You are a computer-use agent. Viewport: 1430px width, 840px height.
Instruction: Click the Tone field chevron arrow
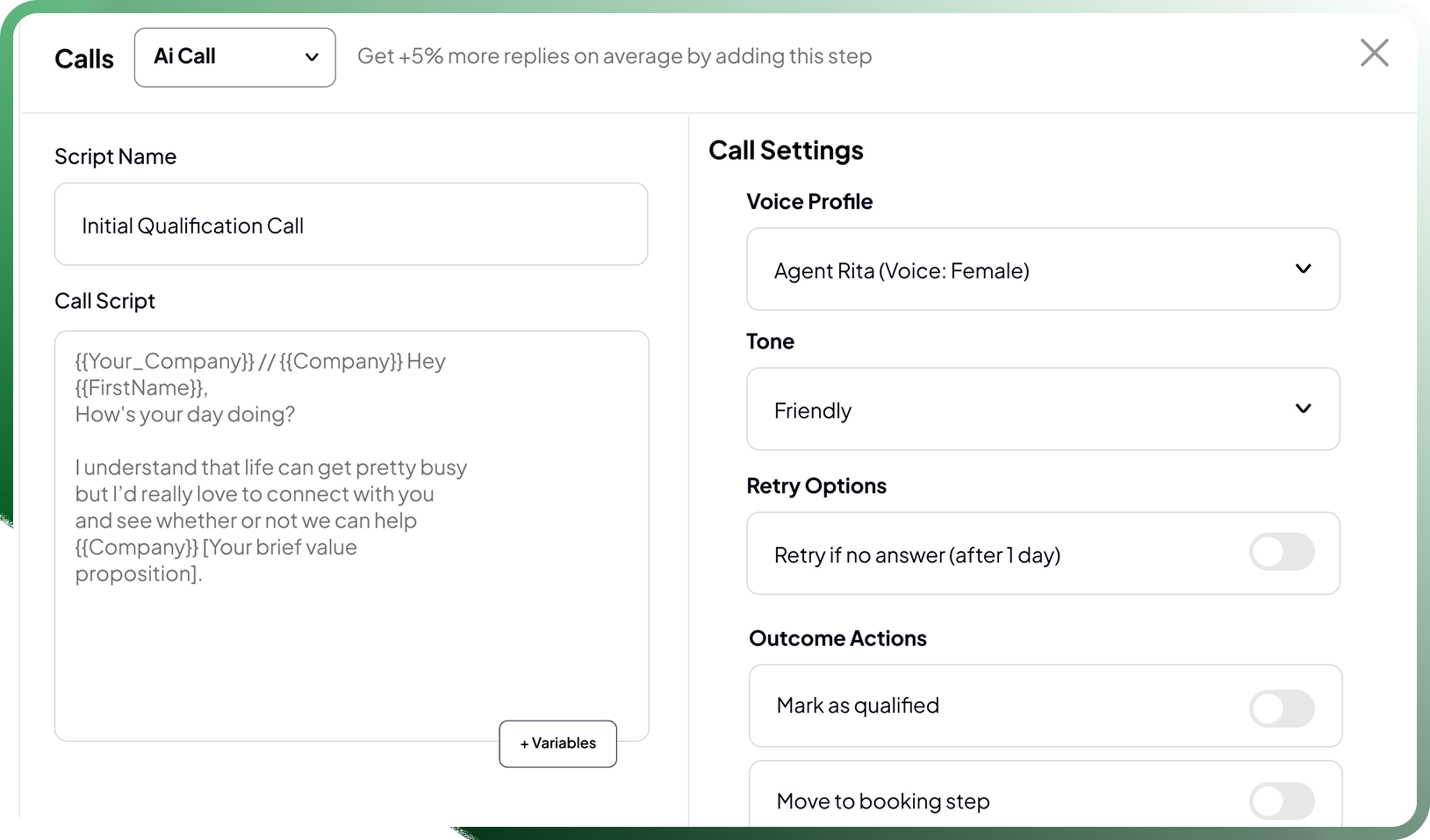pos(1303,408)
